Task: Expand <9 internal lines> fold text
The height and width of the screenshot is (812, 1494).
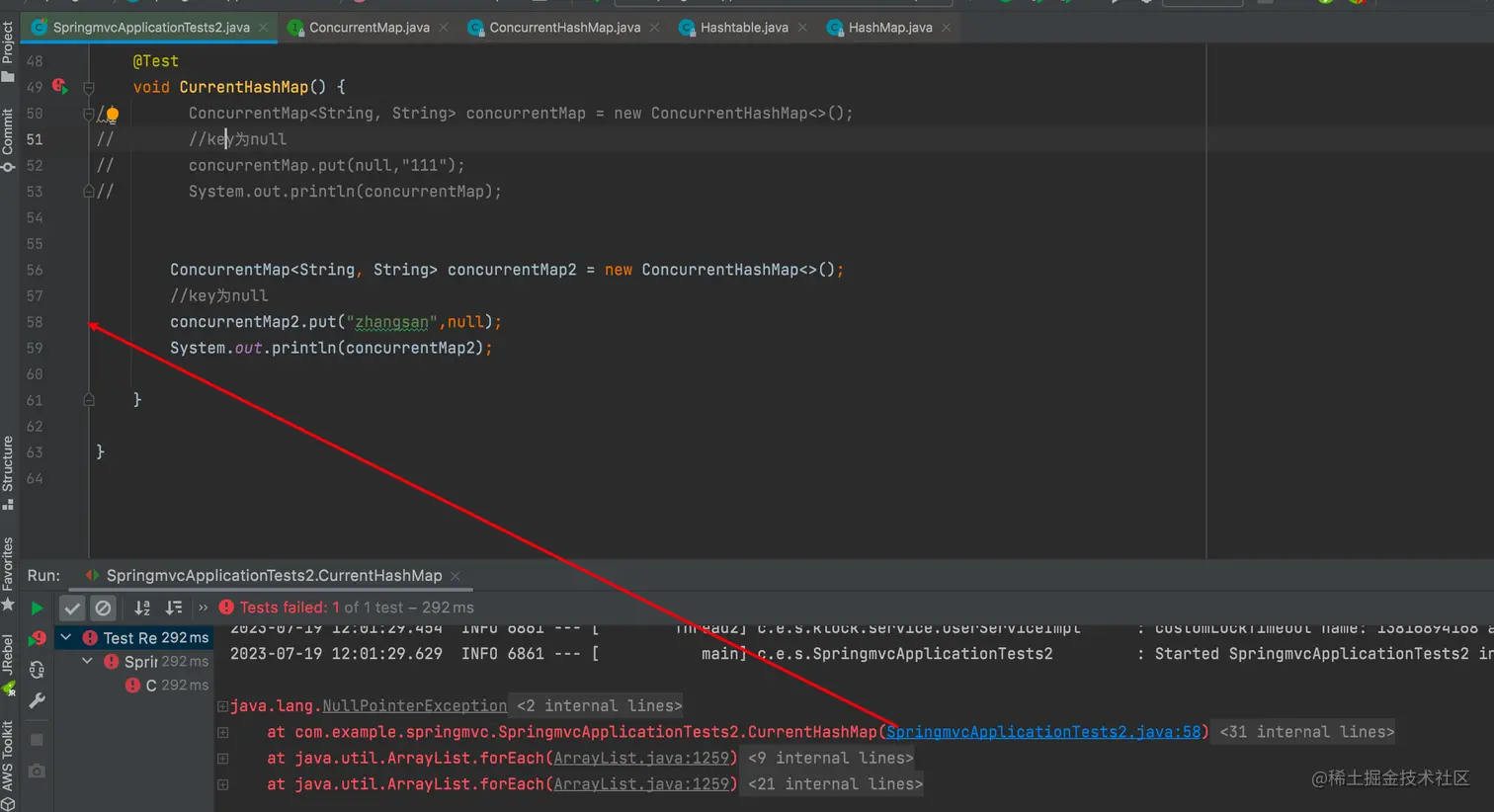Action: (831, 759)
